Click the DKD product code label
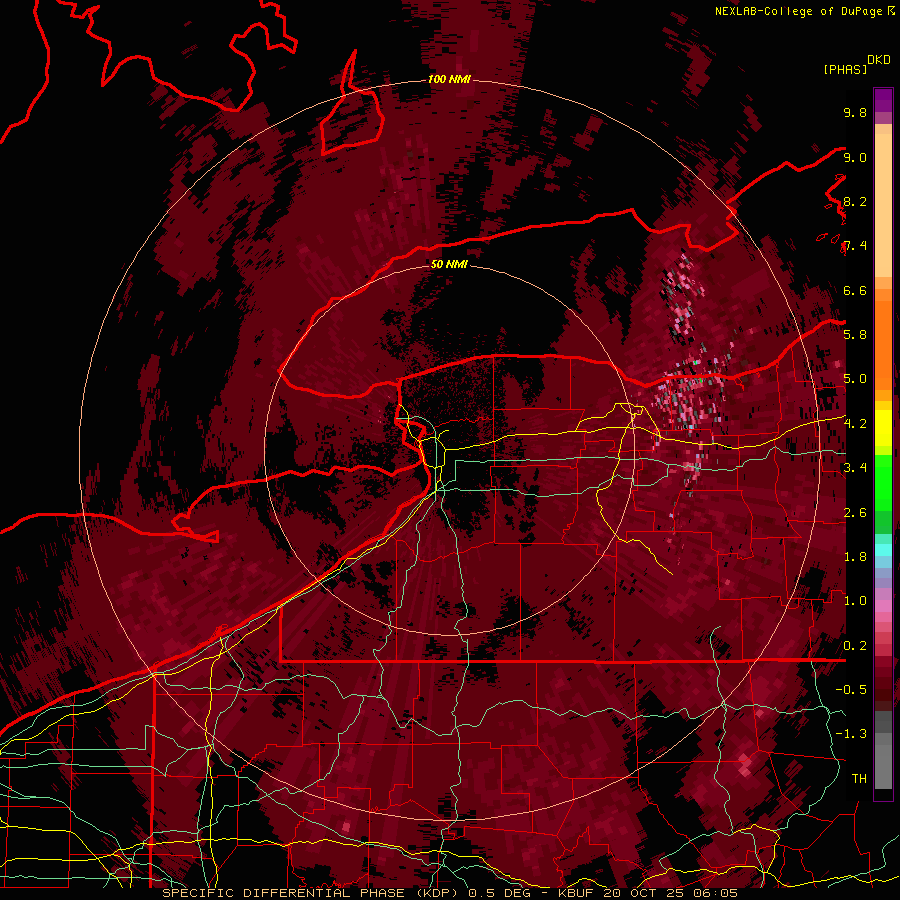Viewport: 900px width, 900px height. (879, 60)
